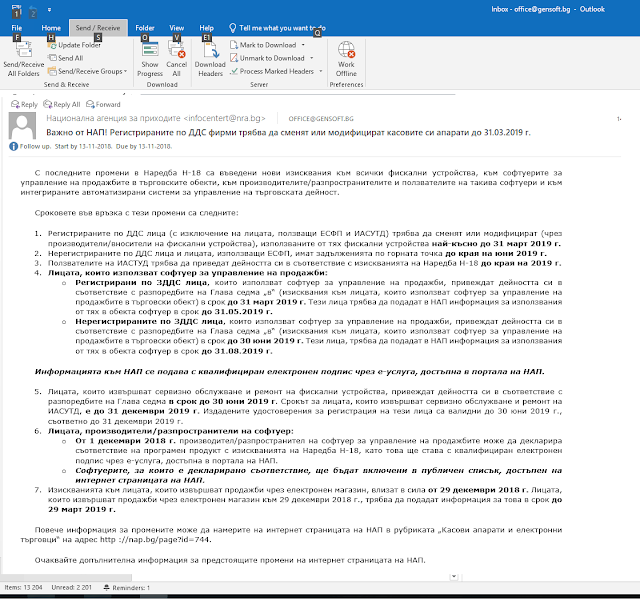Click the horizontal scrollbar at bottom
Image resolution: width=640 pixels, height=601 pixels.
click(x=67, y=577)
